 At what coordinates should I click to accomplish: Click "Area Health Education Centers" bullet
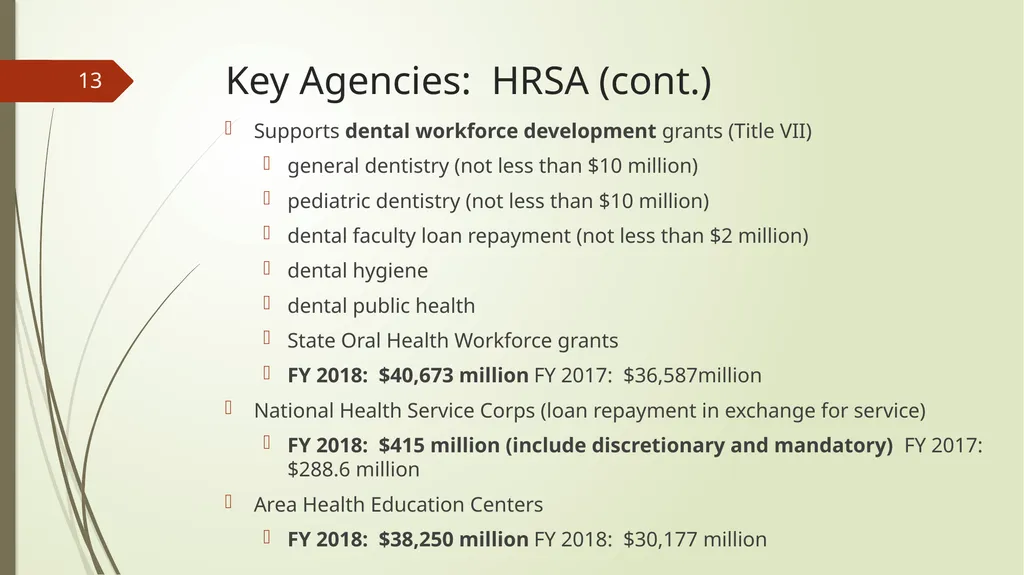tap(398, 504)
